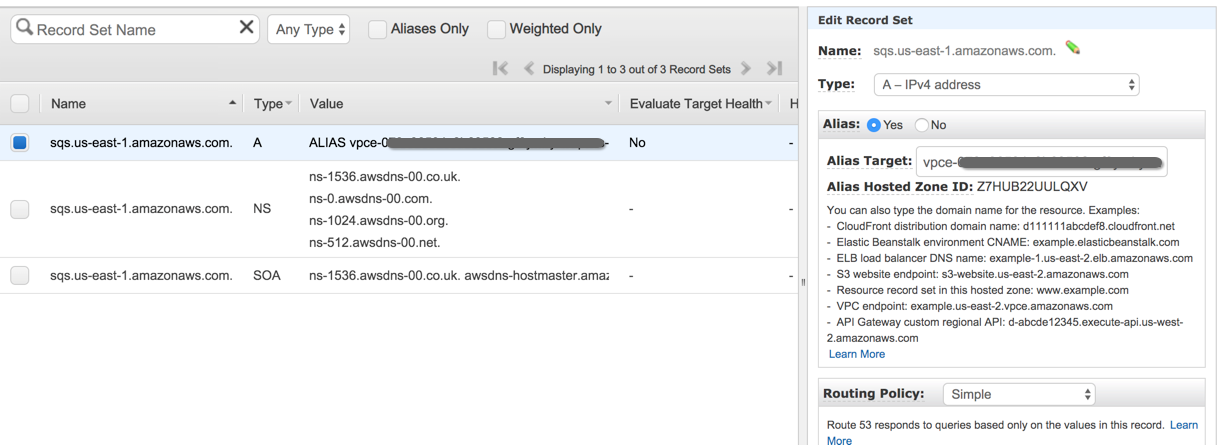Open the record Type dropdown
The image size is (1220, 445).
[x=1006, y=86]
